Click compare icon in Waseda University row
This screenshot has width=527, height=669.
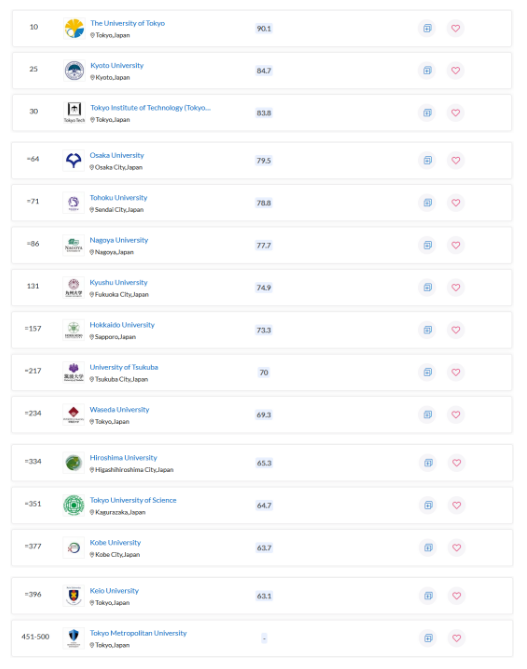[427, 414]
